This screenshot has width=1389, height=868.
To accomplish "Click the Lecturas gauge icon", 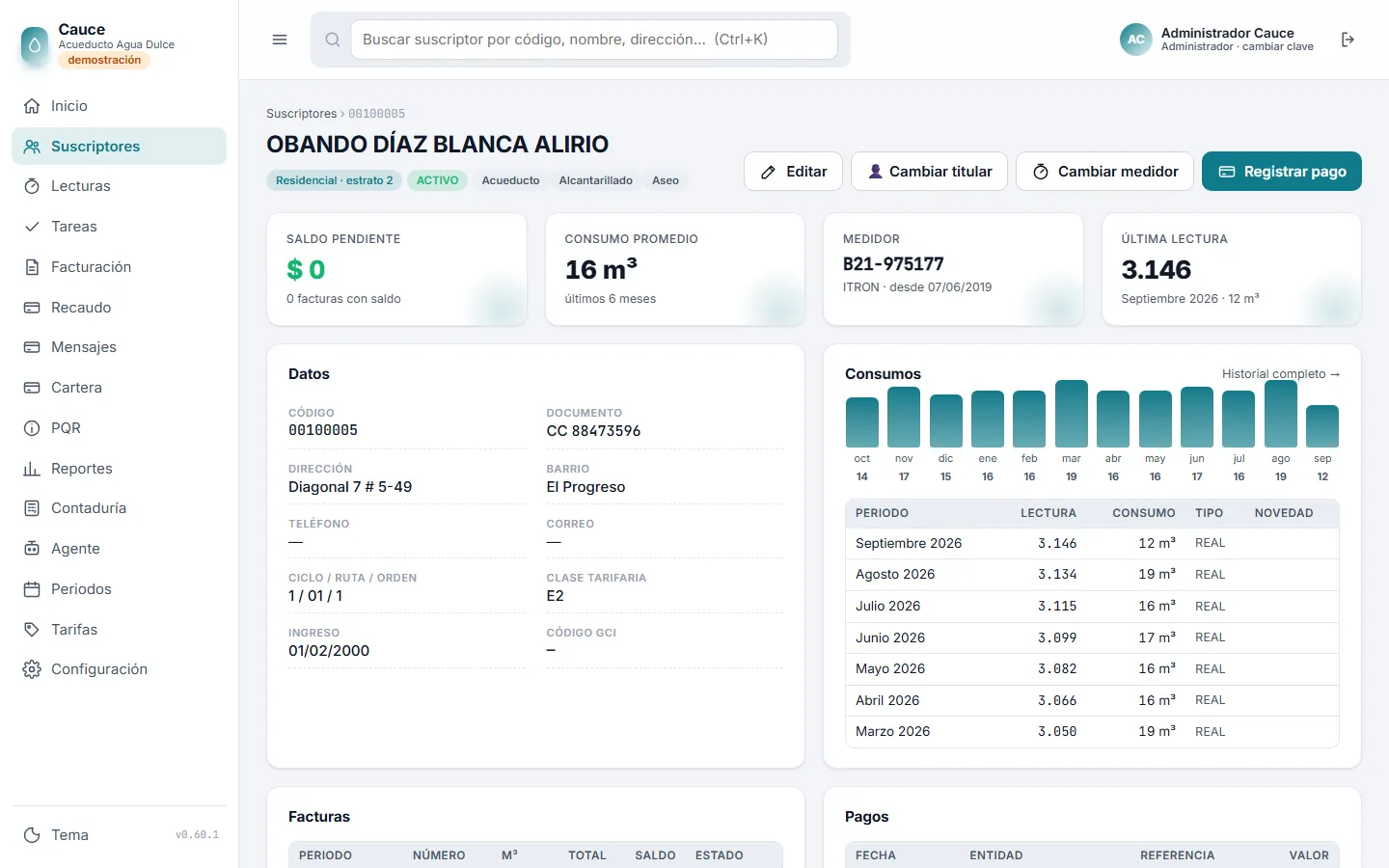I will [x=32, y=186].
